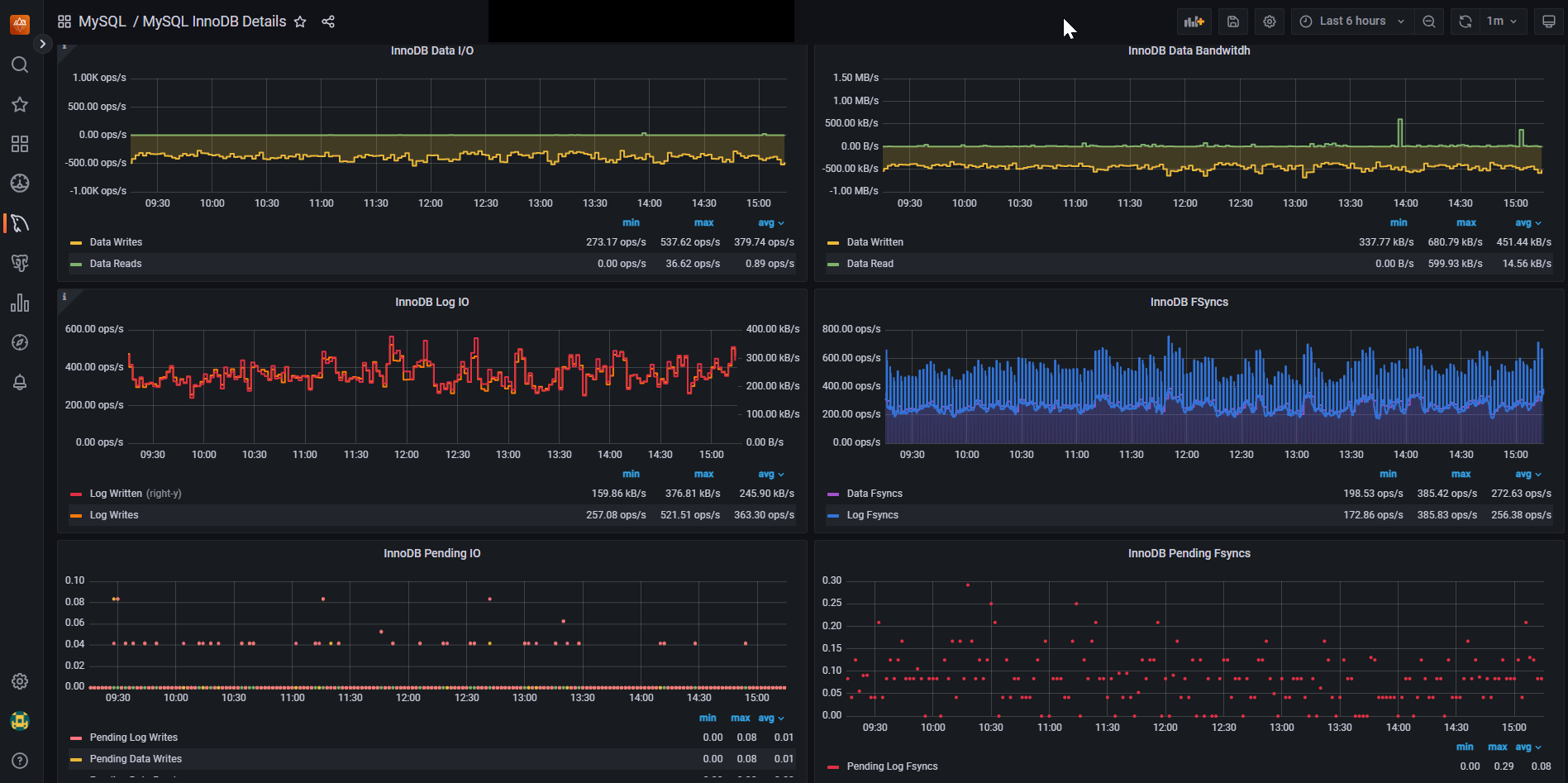Sort InnoDB Data I/O legend by avg
Image resolution: width=1568 pixels, height=783 pixels.
click(x=770, y=222)
